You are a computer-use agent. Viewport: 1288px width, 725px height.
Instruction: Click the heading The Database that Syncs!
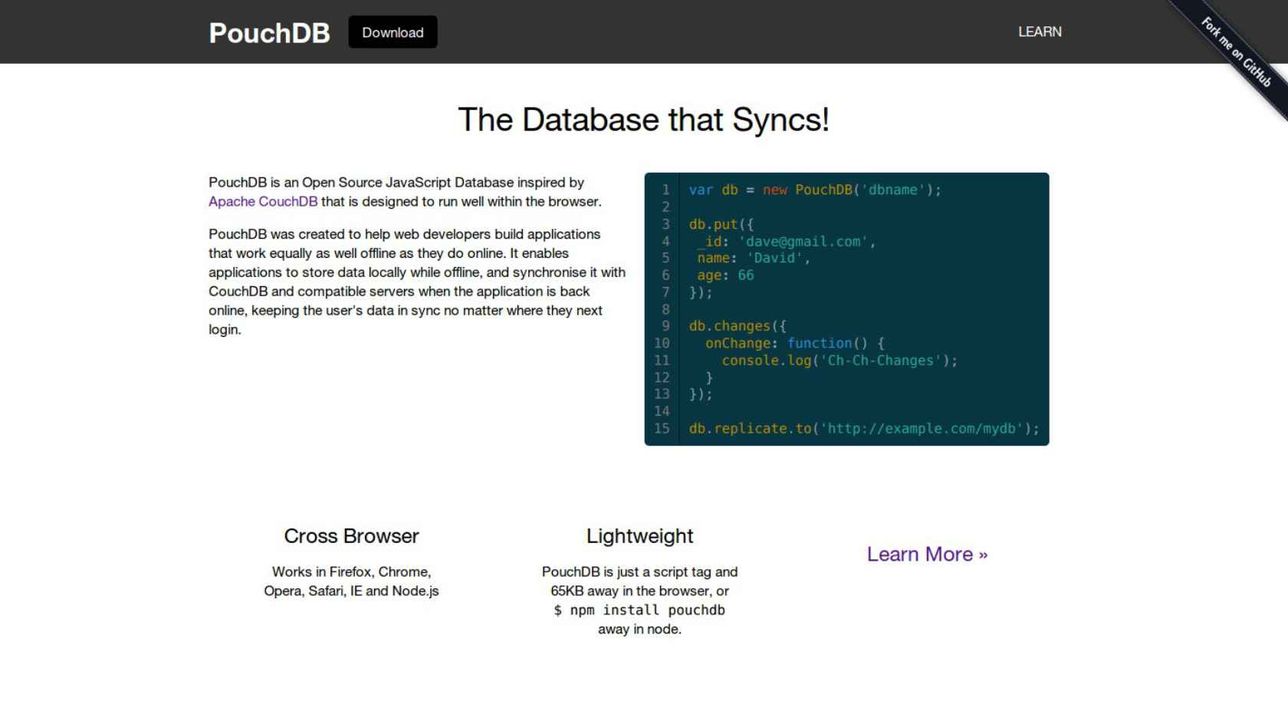pos(644,119)
